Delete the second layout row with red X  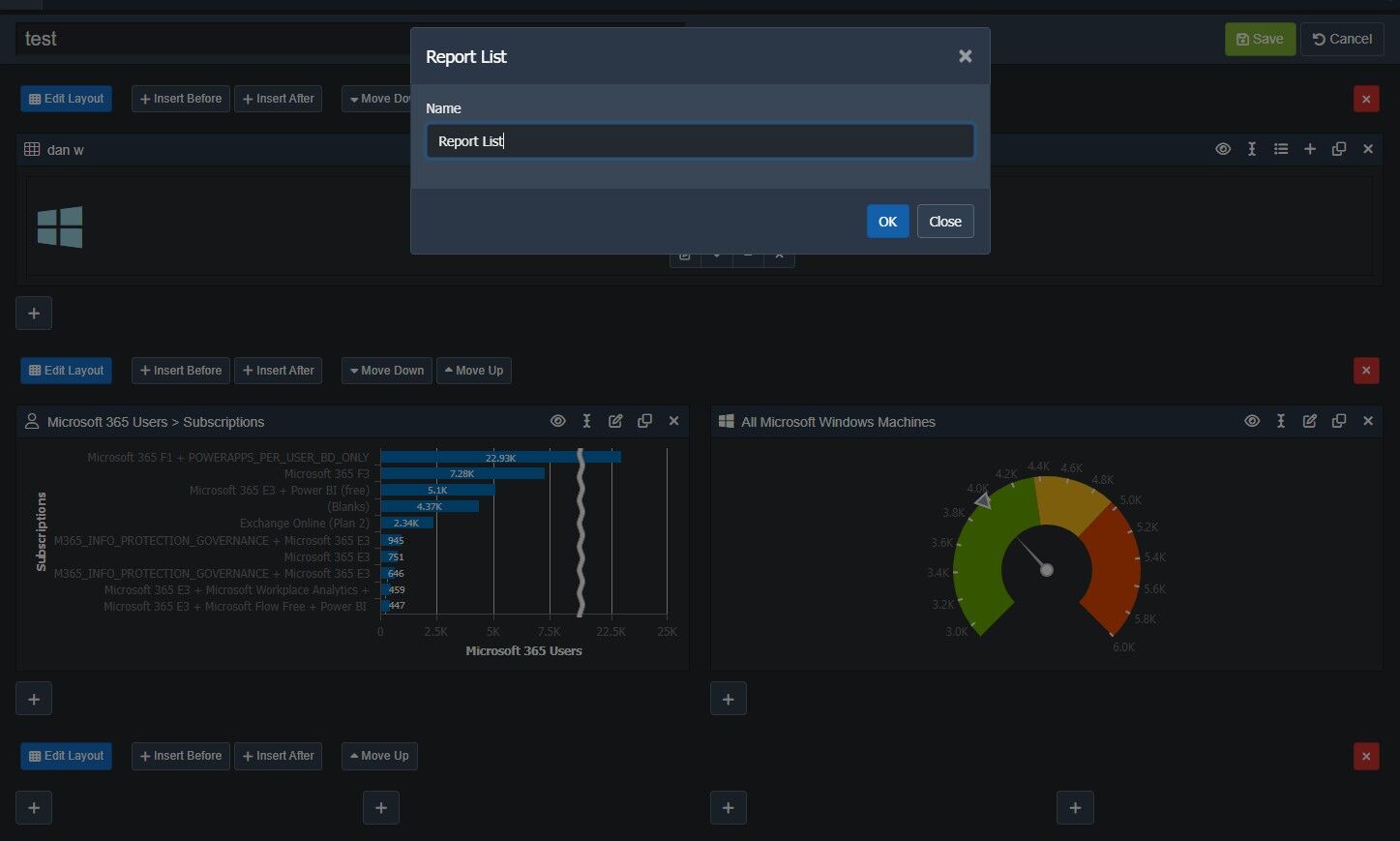(1366, 371)
